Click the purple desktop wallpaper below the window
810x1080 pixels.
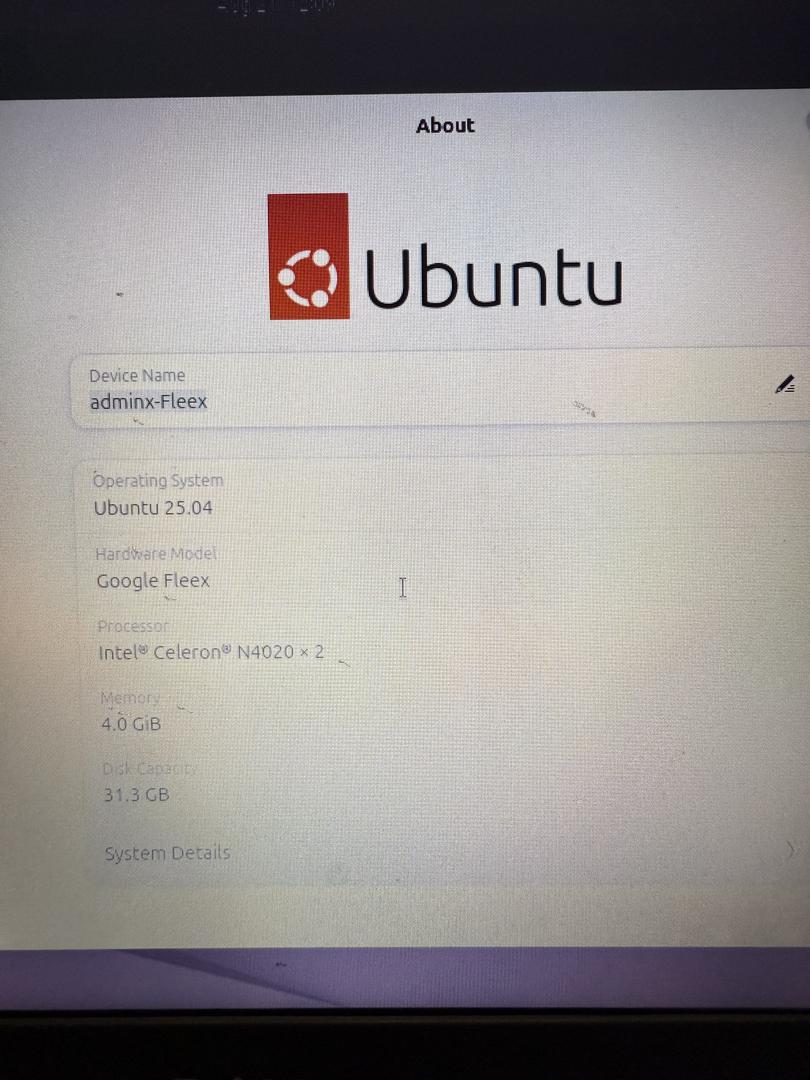405,978
